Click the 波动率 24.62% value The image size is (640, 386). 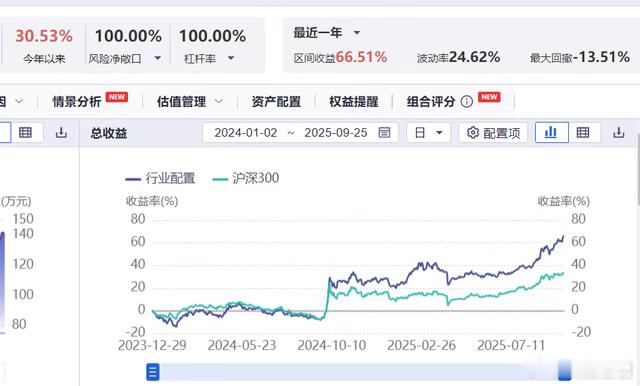(474, 57)
